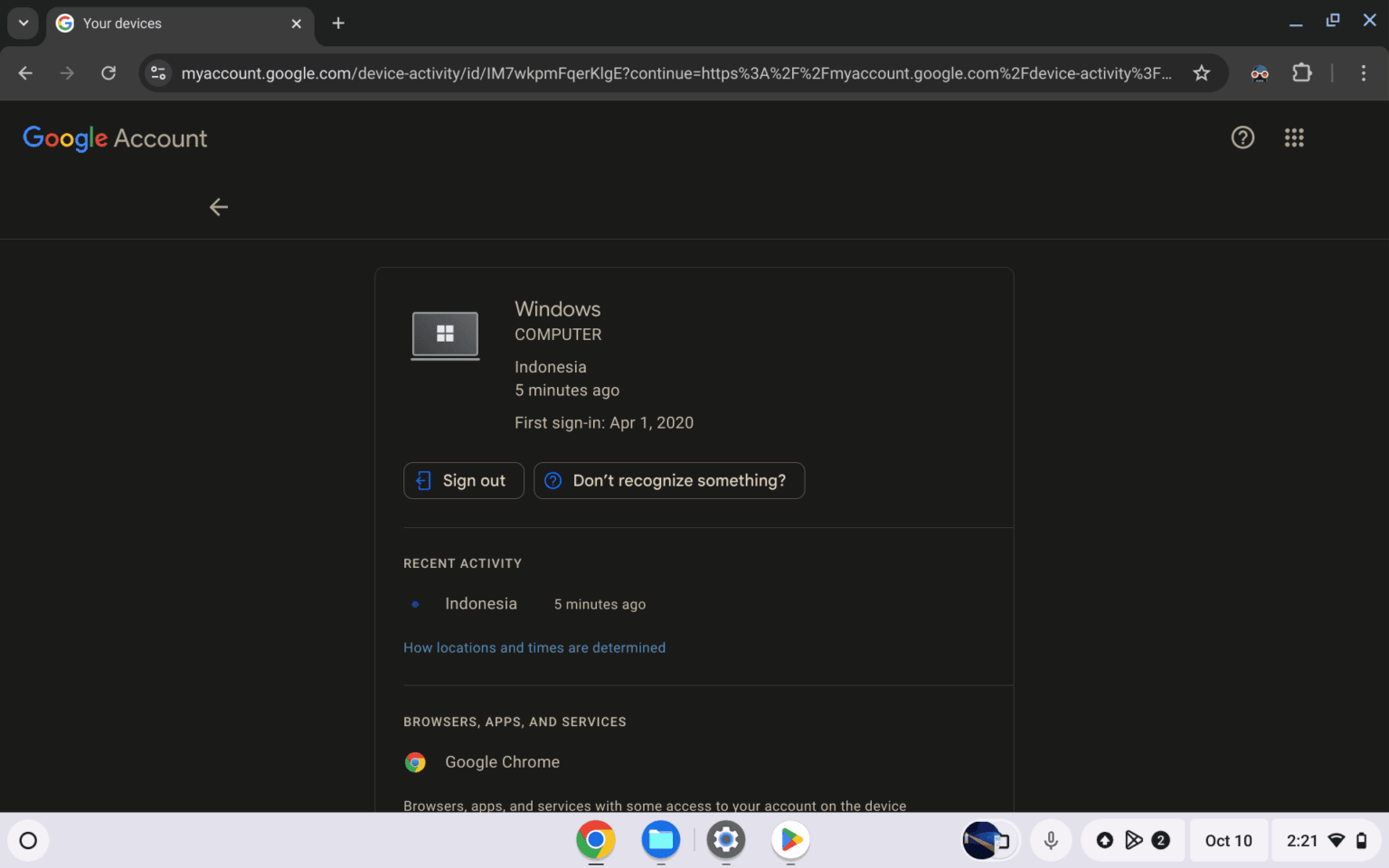This screenshot has height=868, width=1389.
Task: Click the Google Account help icon
Action: (x=1243, y=137)
